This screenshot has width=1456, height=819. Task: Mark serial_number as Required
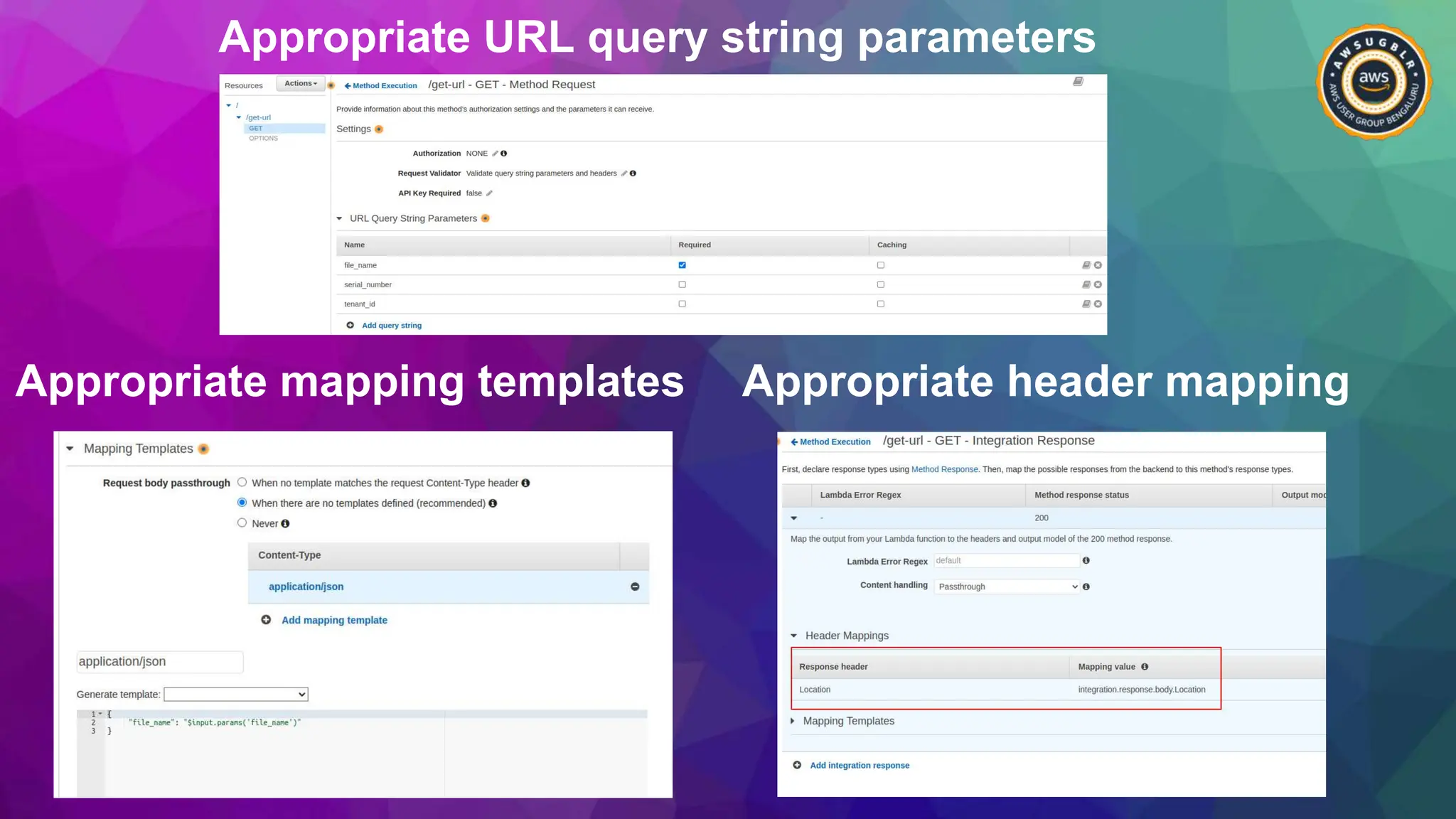[x=682, y=284]
